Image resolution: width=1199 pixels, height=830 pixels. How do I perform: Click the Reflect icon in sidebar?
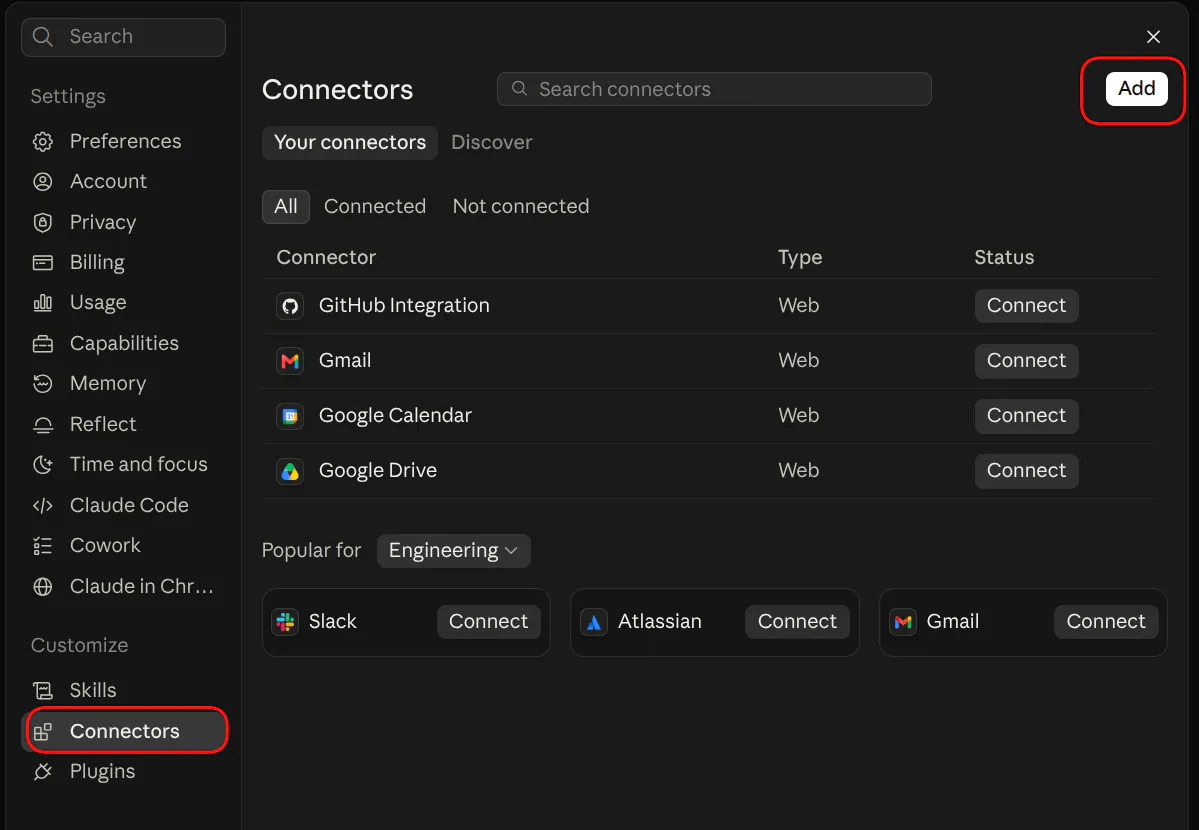pyautogui.click(x=43, y=425)
